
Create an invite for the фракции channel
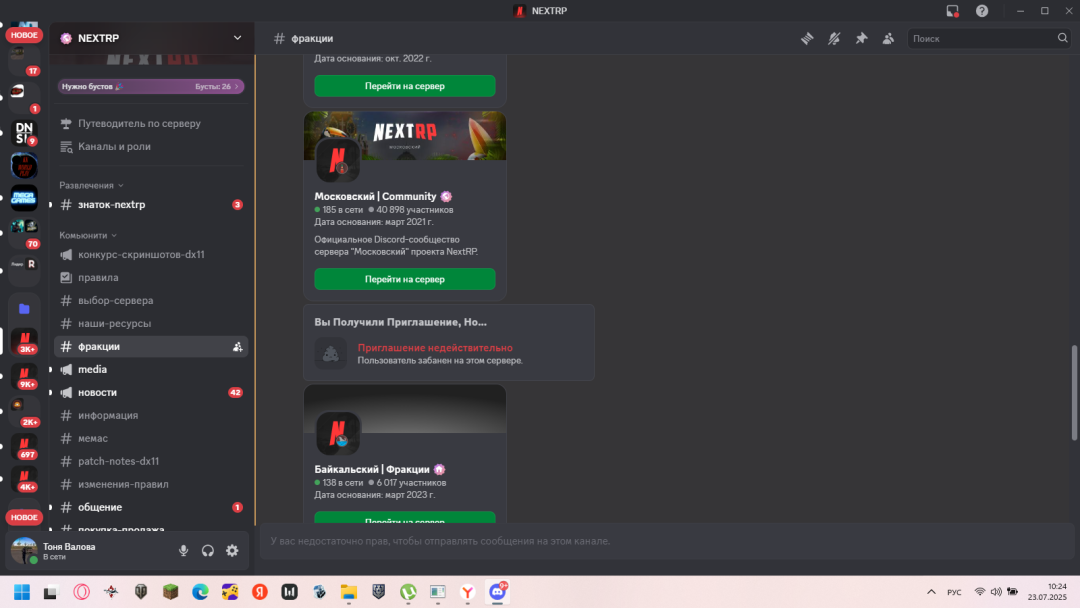[238, 347]
